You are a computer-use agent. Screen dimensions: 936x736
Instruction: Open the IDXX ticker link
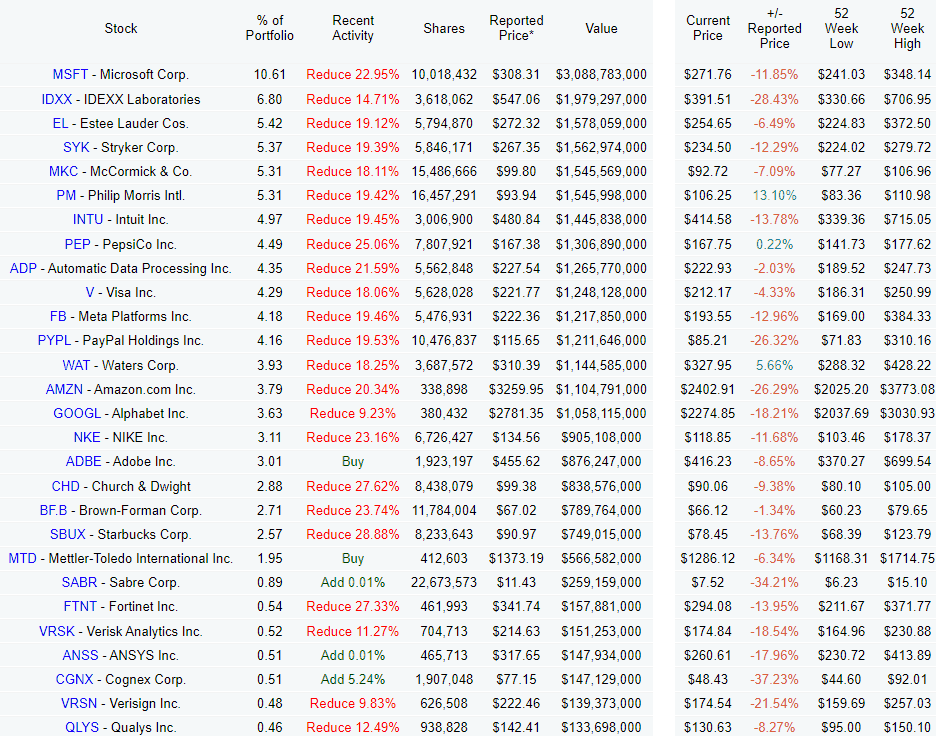(x=57, y=99)
